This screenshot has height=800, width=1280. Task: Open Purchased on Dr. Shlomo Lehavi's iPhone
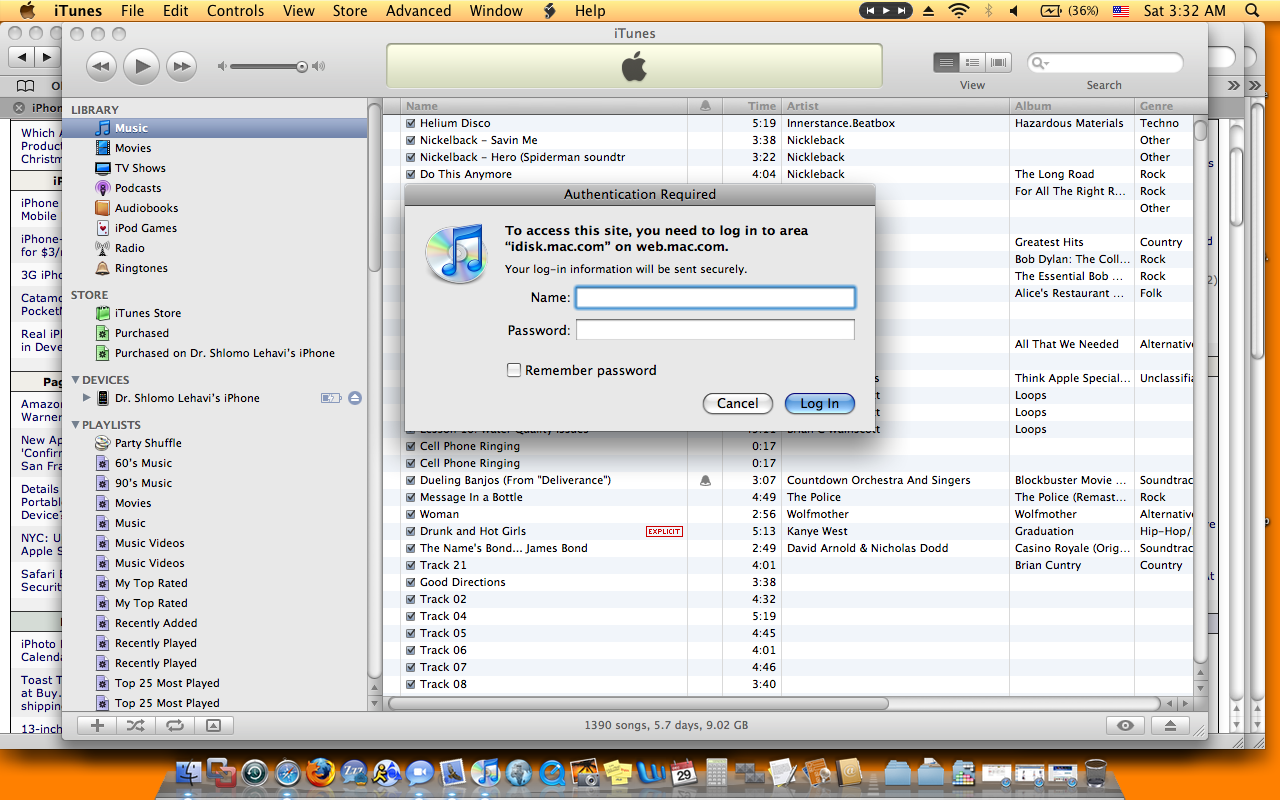tap(215, 353)
